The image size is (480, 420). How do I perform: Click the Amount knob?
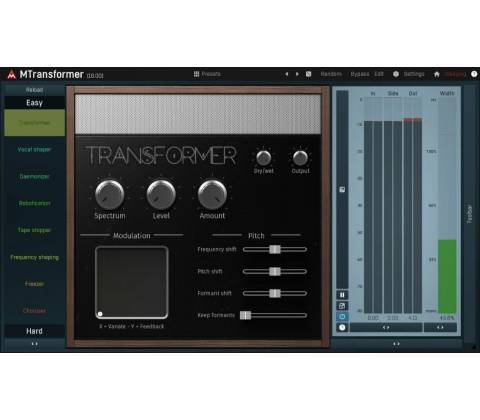point(212,194)
